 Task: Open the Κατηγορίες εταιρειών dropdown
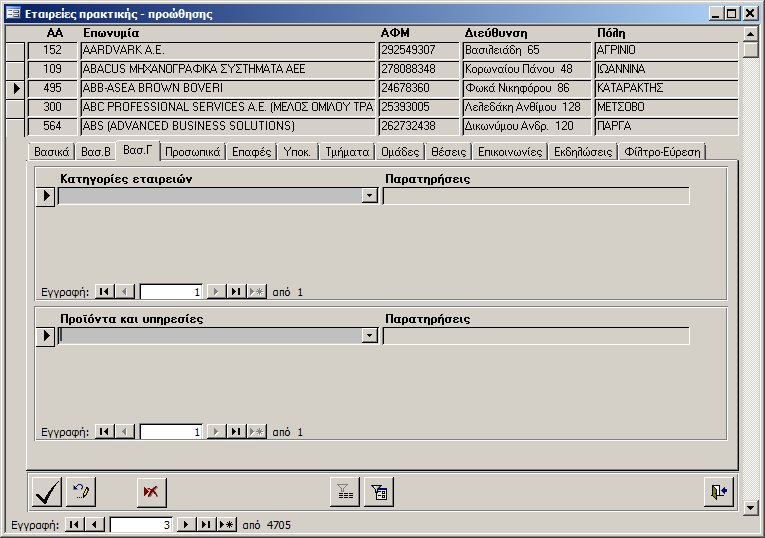tap(370, 196)
